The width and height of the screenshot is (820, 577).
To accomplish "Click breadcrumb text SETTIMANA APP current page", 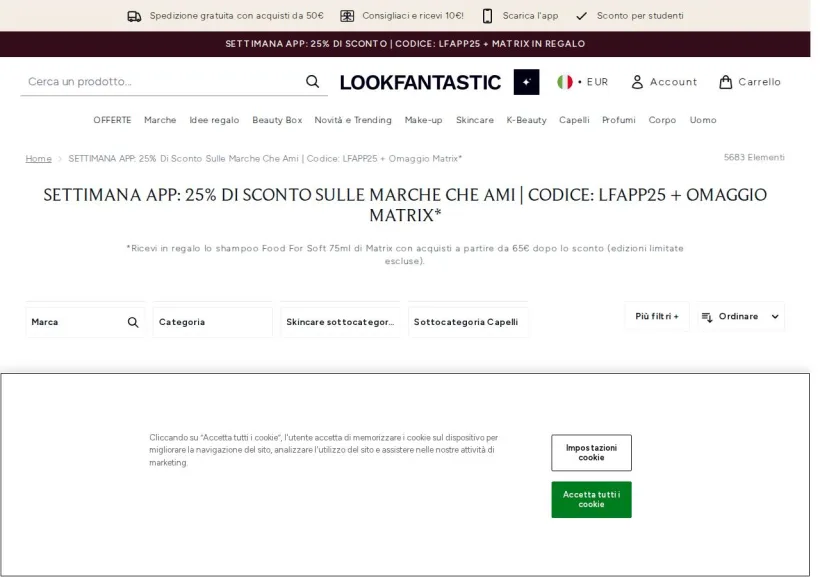I will [265, 159].
